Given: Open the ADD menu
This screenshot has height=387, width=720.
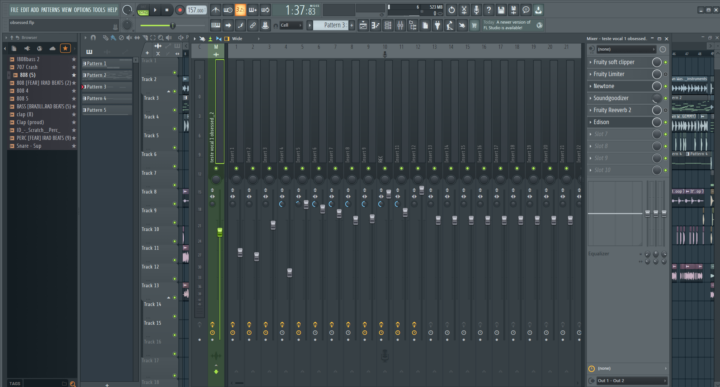Looking at the screenshot, I should point(35,10).
